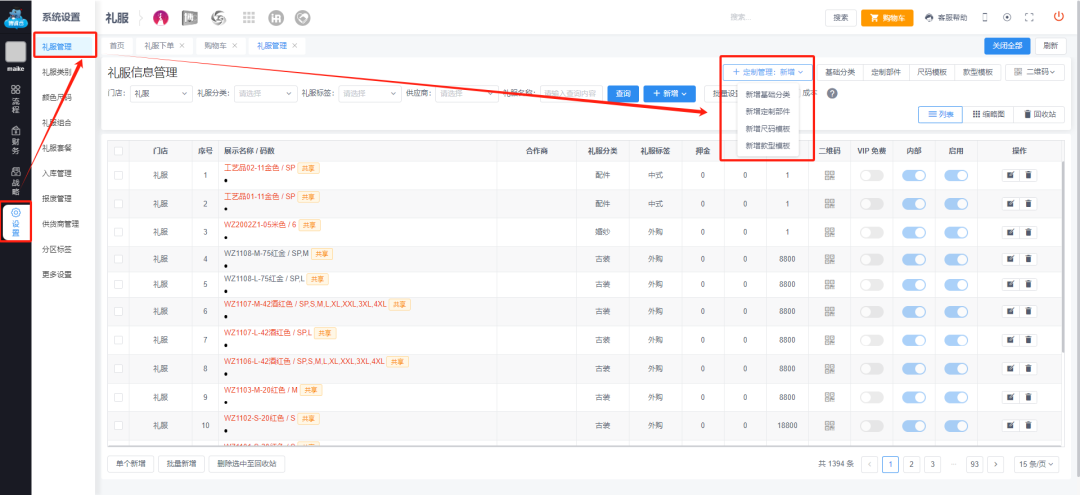The image size is (1080, 495).
Task: Select 新增款型模板 from the menu
Action: click(767, 146)
